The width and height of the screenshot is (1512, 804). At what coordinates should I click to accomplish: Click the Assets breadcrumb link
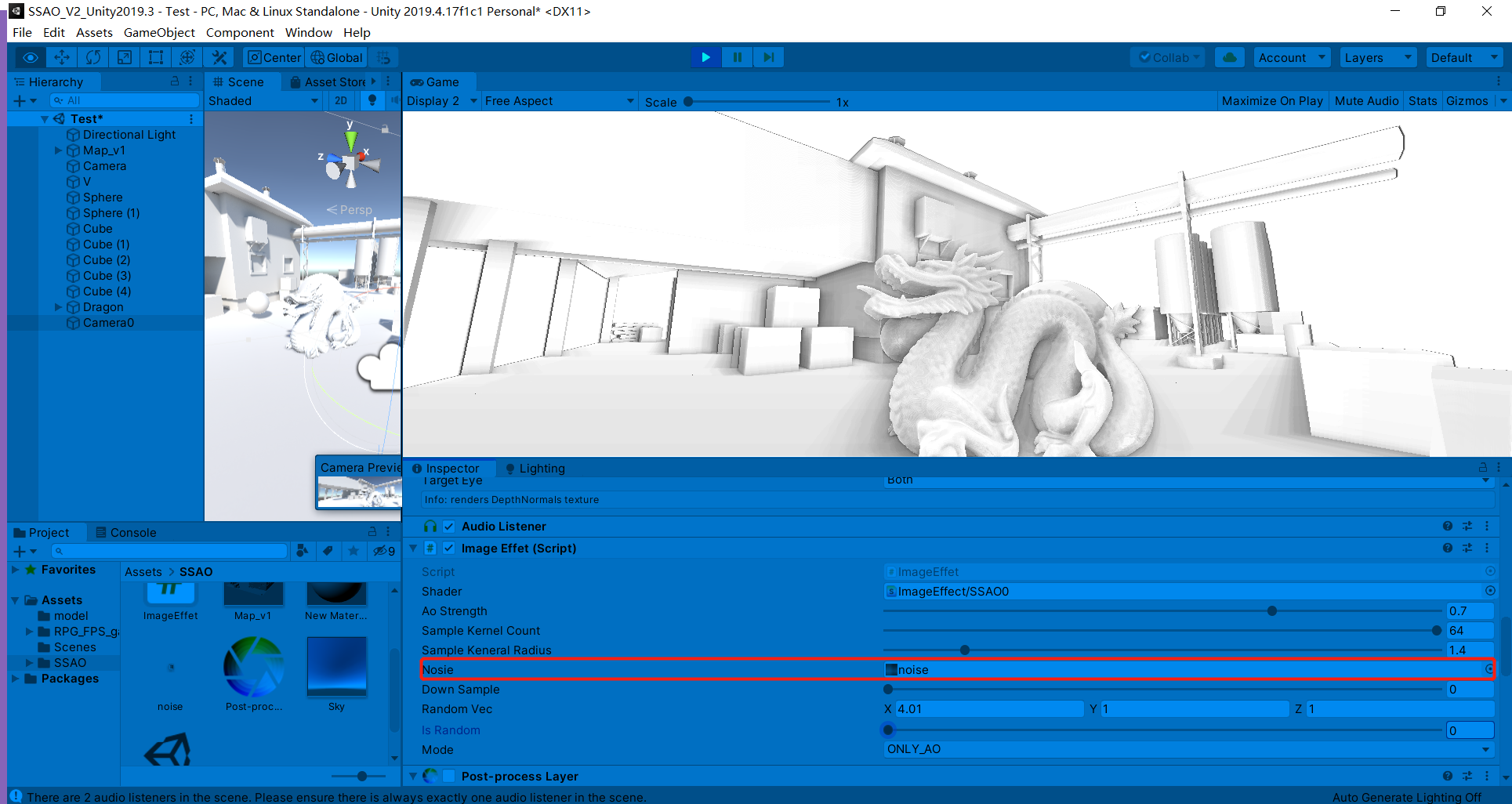coord(143,571)
